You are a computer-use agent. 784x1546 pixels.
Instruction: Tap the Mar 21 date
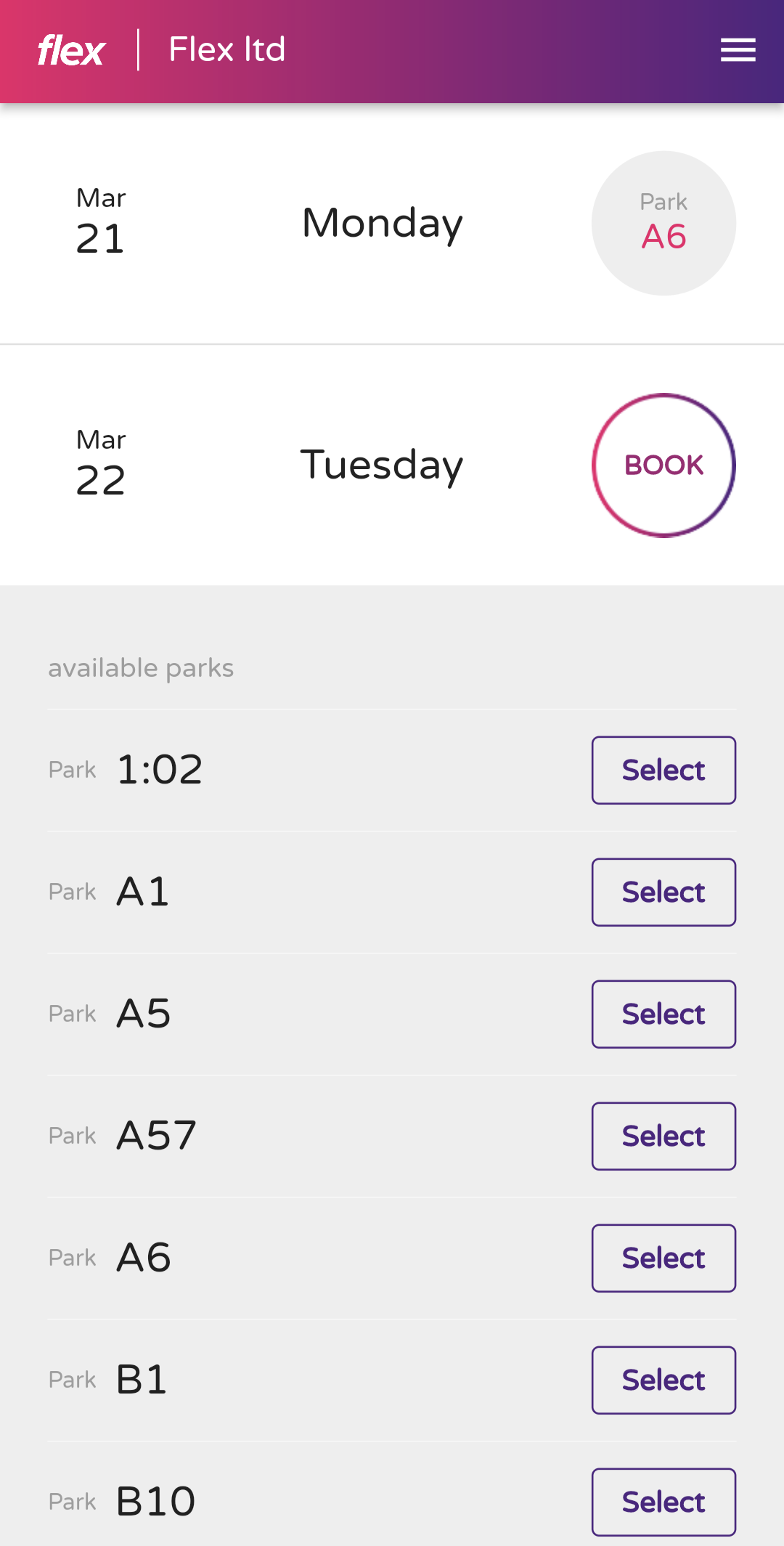(101, 222)
